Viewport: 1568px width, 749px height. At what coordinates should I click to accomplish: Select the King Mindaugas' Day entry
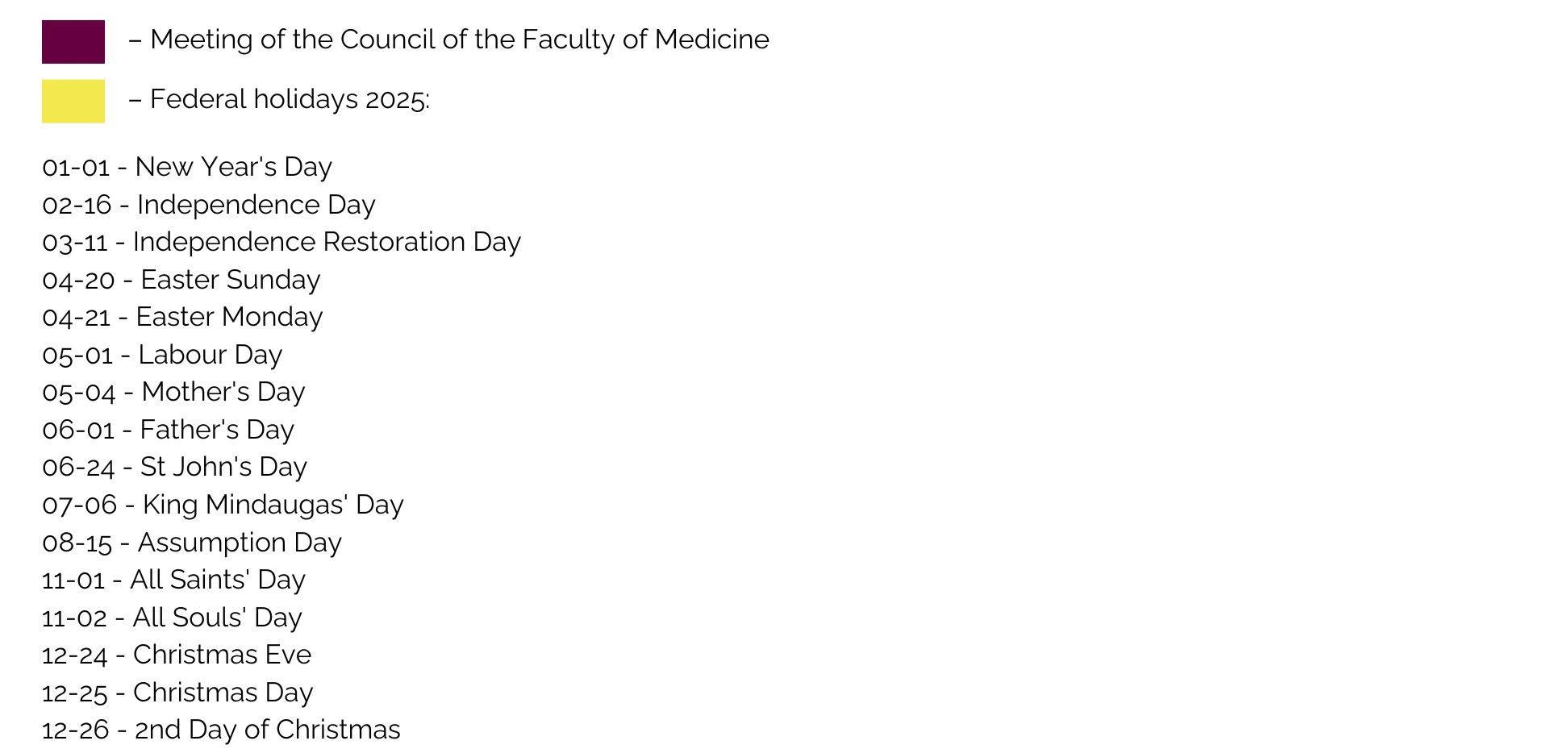click(x=223, y=505)
